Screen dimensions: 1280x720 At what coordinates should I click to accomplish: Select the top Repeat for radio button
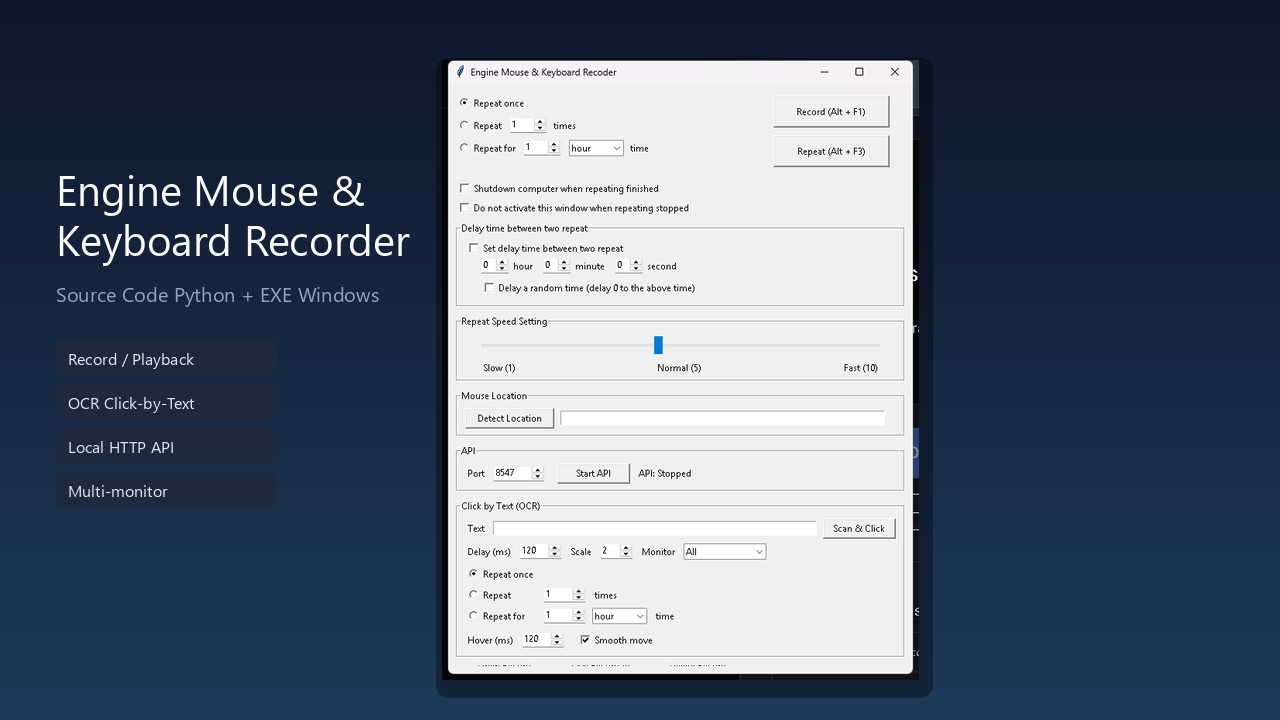tap(464, 148)
